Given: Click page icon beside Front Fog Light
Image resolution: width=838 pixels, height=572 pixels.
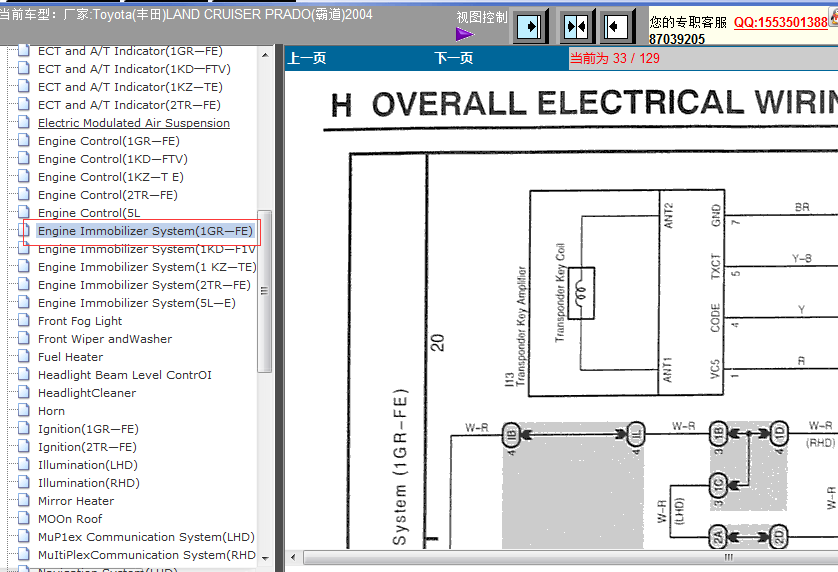Looking at the screenshot, I should 24,320.
